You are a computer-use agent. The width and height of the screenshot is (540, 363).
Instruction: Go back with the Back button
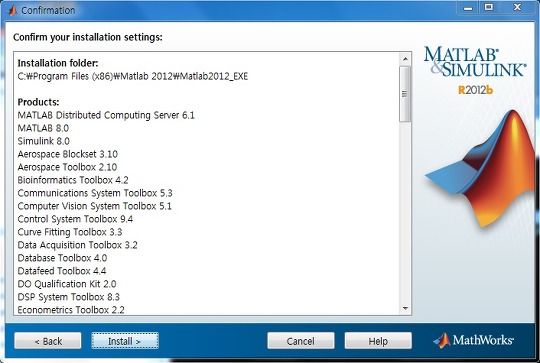click(48, 341)
